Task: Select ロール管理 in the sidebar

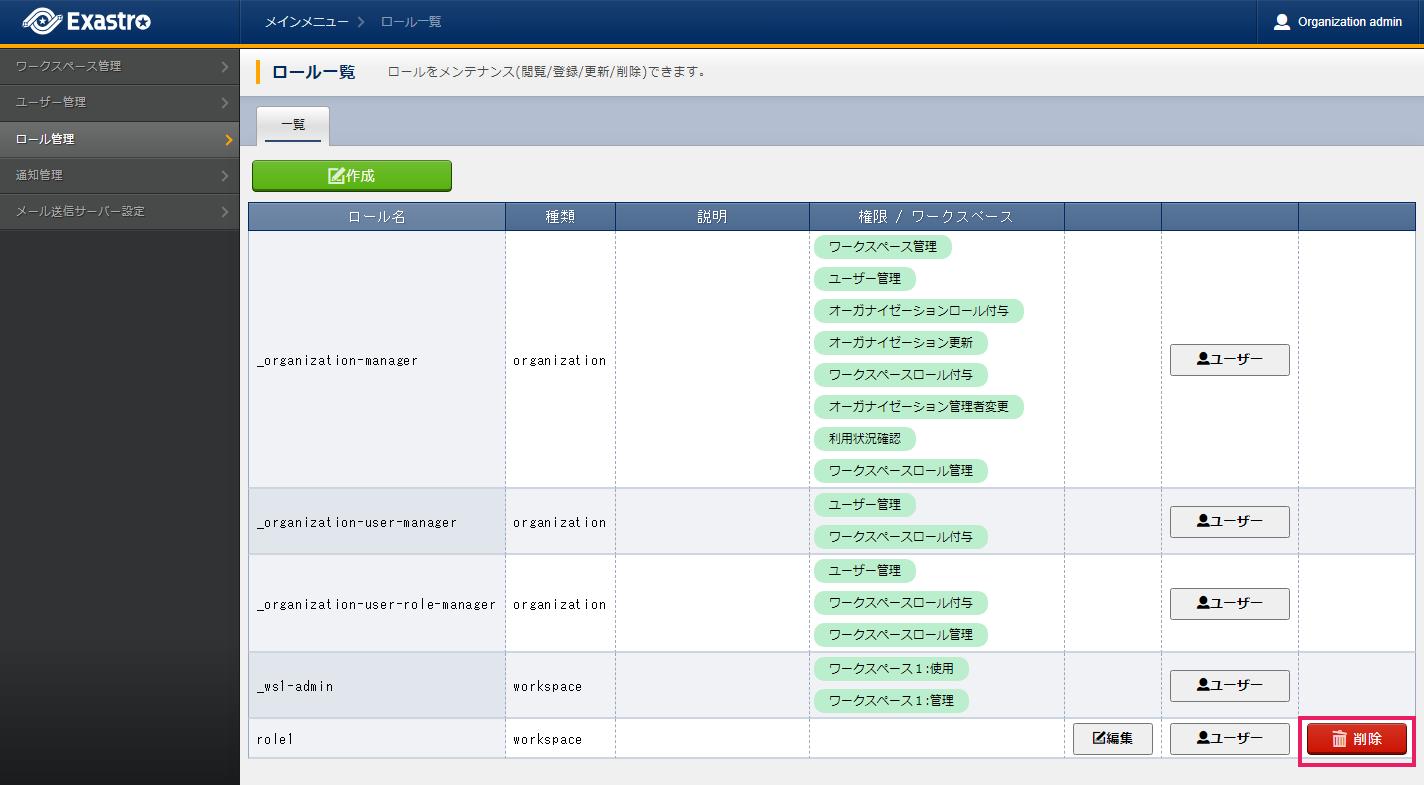Action: click(119, 140)
